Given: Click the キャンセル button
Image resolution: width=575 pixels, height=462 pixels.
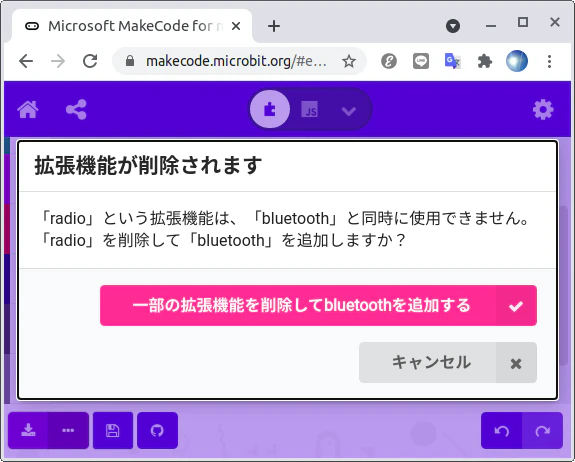Looking at the screenshot, I should (448, 362).
